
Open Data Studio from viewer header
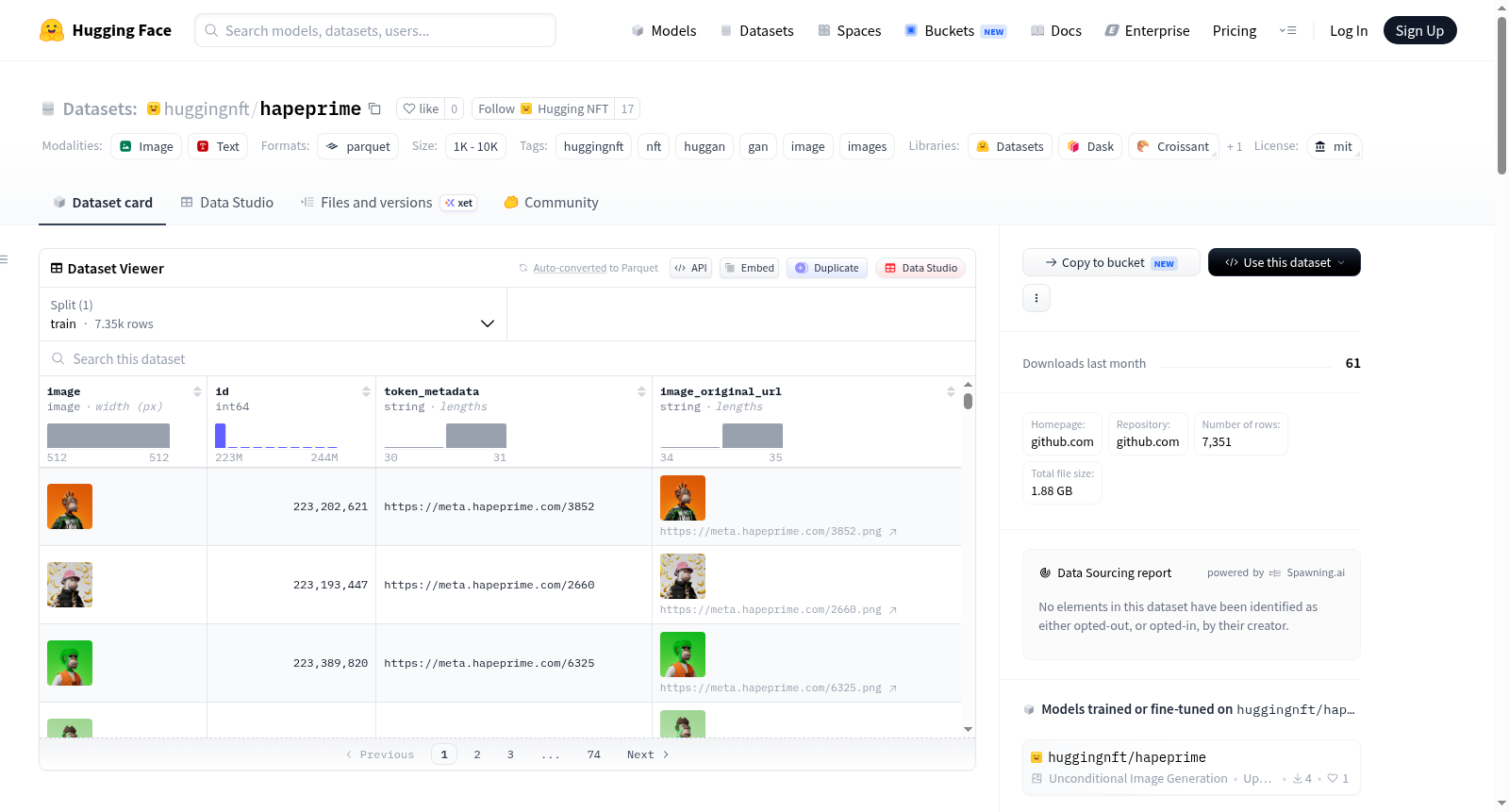pos(920,268)
